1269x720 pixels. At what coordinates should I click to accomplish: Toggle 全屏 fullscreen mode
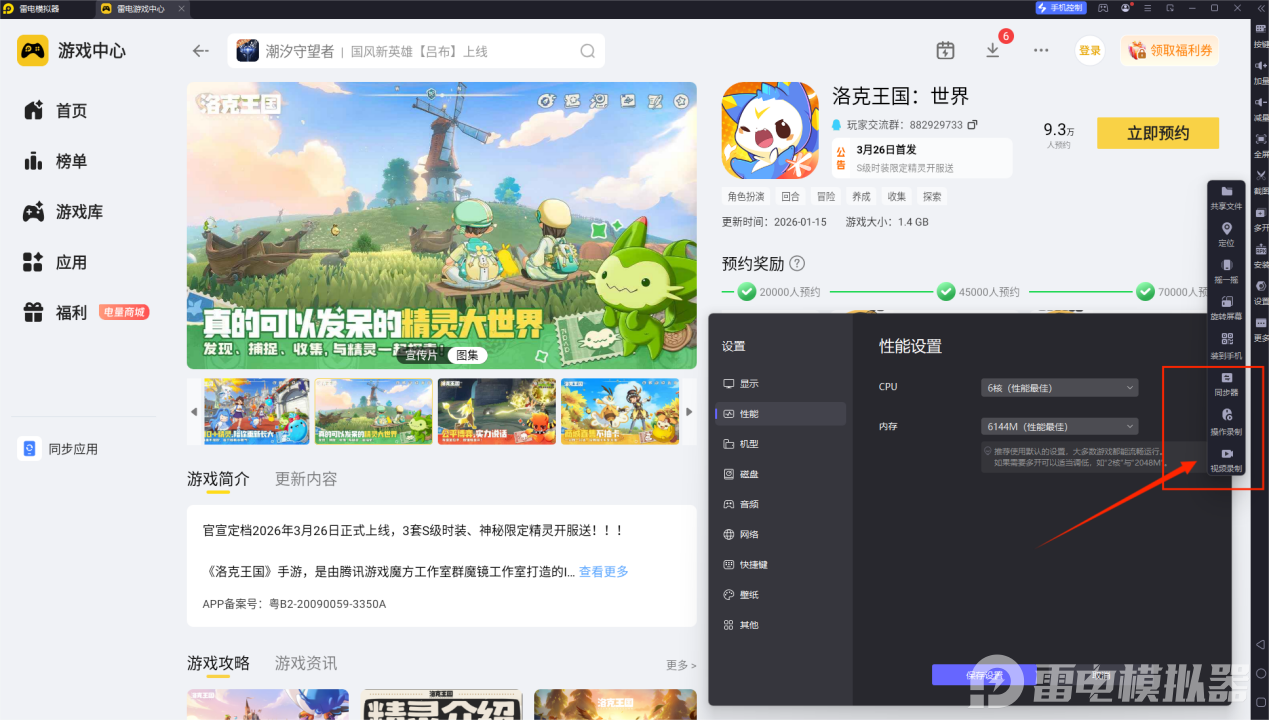(x=1261, y=147)
